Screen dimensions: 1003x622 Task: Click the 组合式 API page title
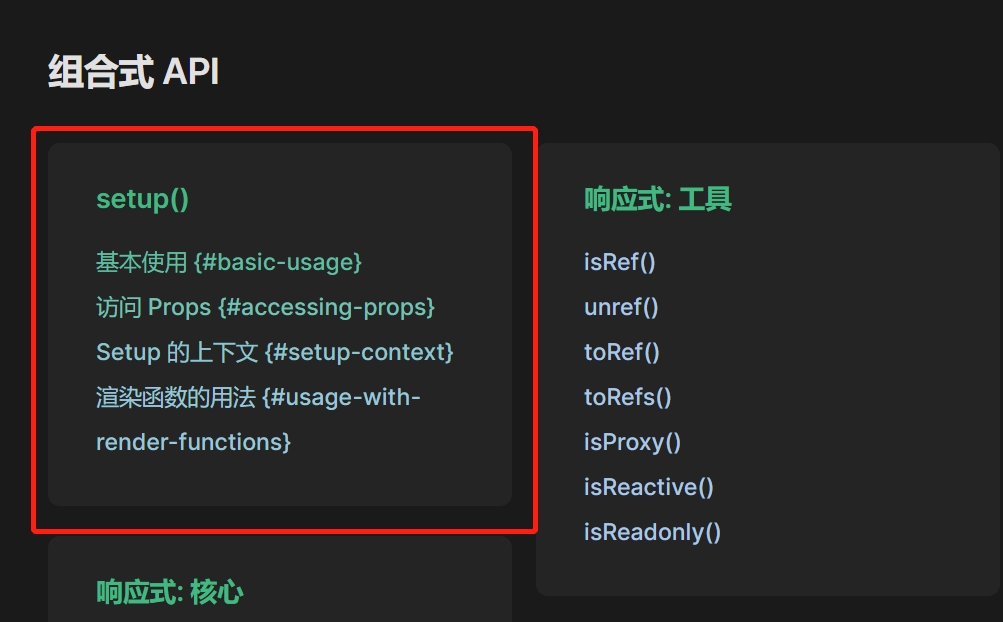click(x=134, y=71)
